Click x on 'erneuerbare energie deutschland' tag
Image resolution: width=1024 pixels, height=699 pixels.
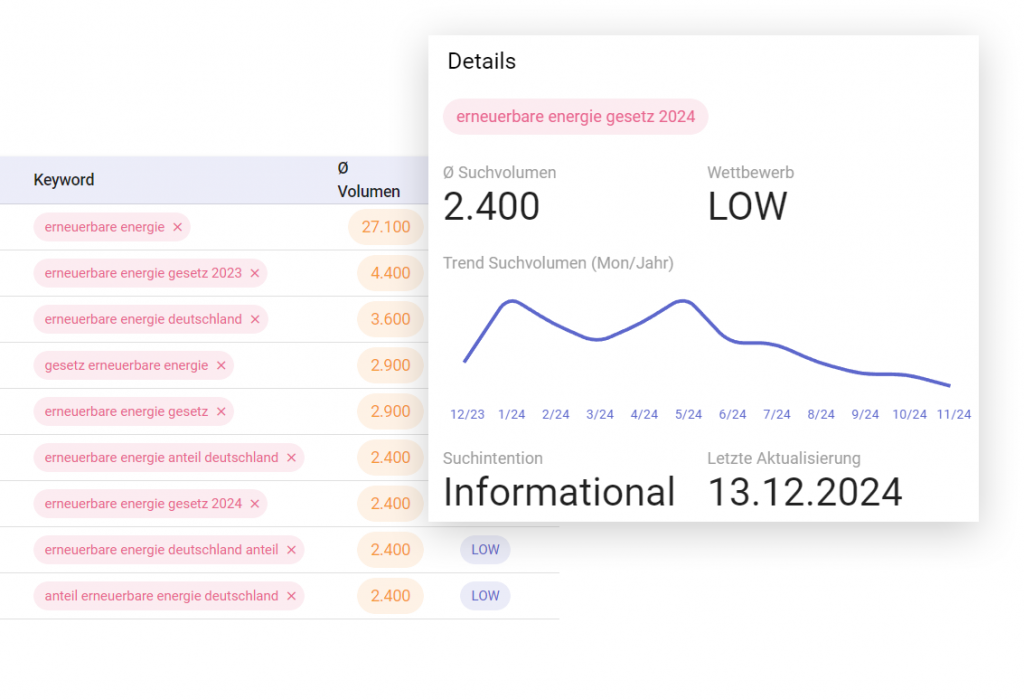254,319
